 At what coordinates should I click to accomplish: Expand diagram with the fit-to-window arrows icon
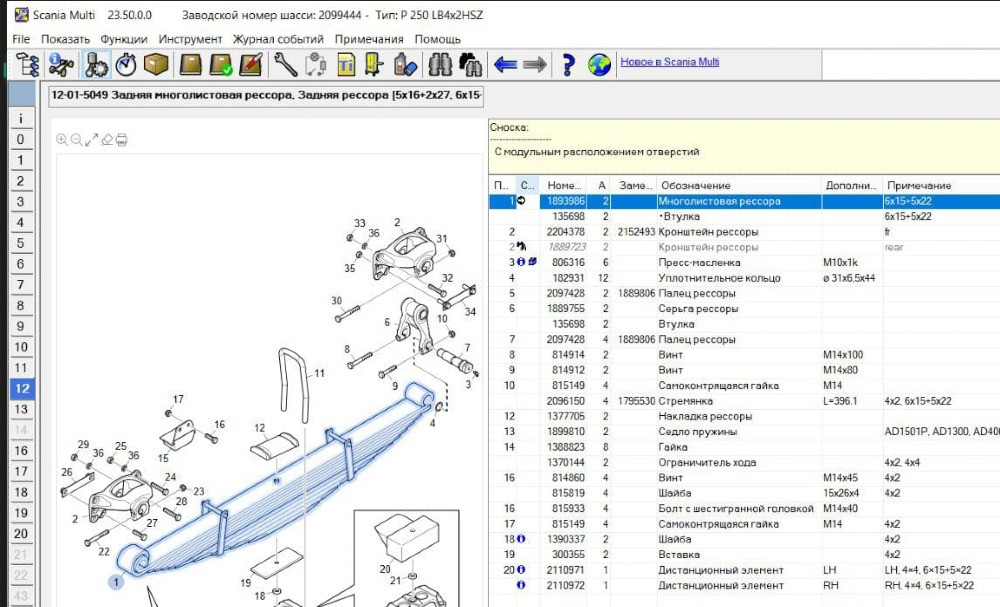coord(91,140)
